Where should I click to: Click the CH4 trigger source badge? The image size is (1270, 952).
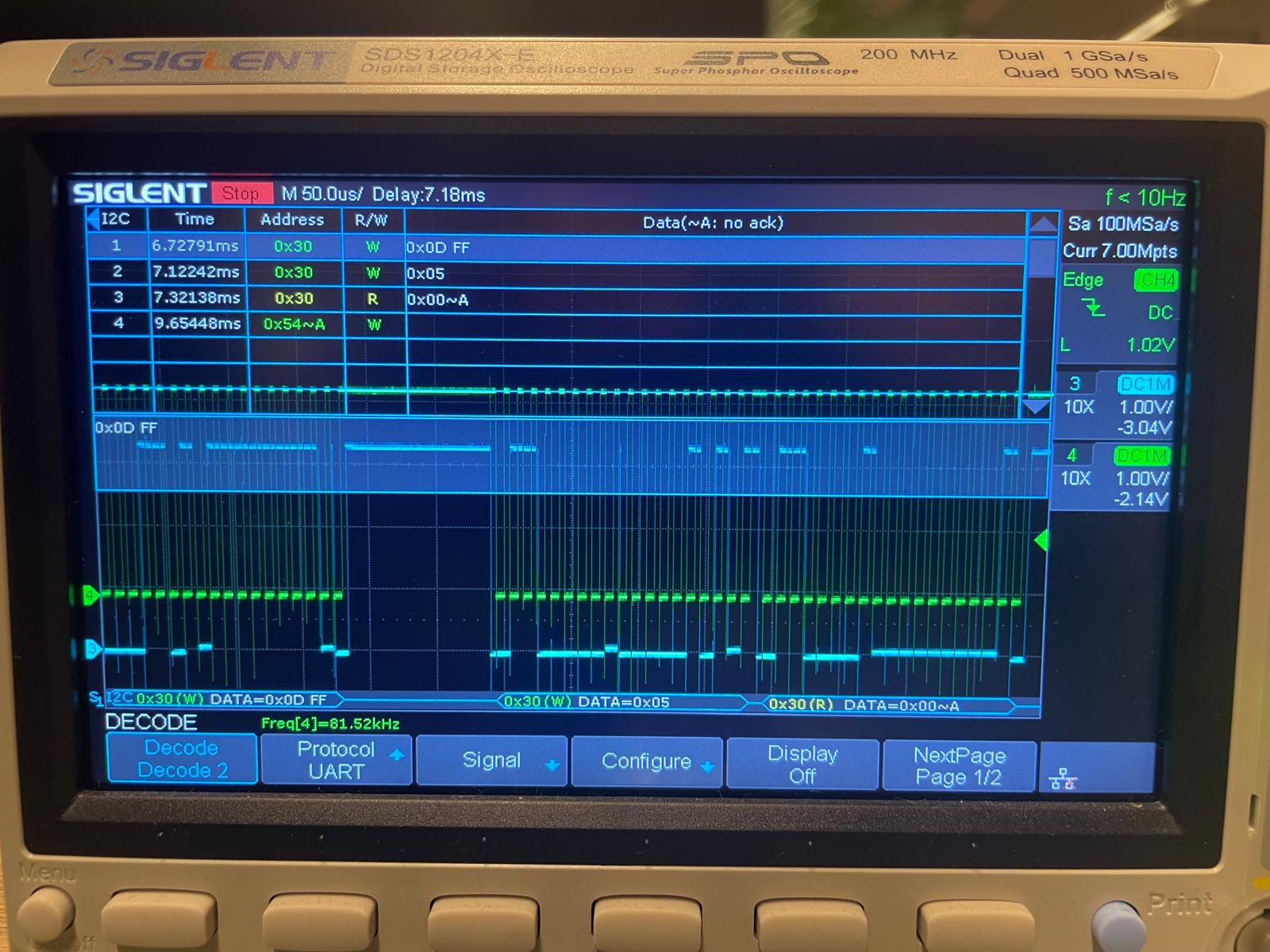[1156, 280]
